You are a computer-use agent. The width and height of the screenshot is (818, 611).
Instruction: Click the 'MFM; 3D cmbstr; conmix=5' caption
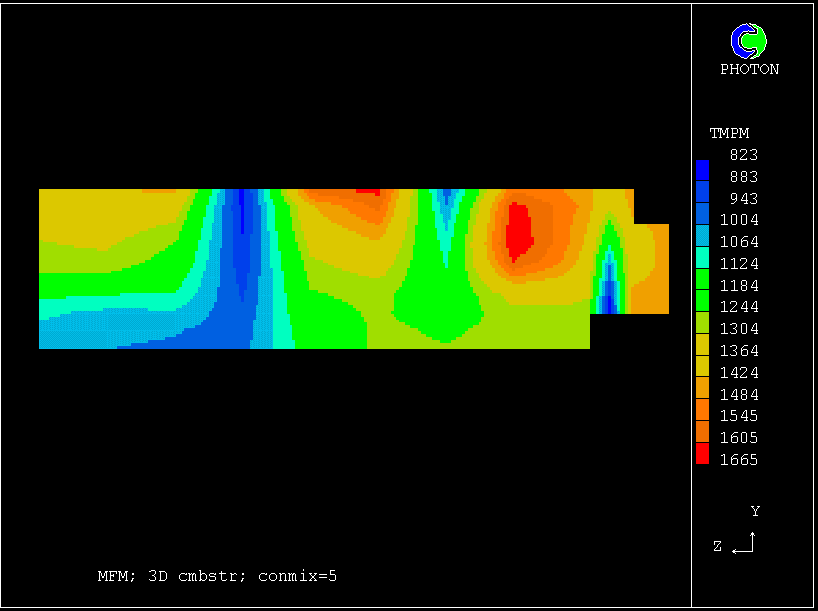[217, 576]
